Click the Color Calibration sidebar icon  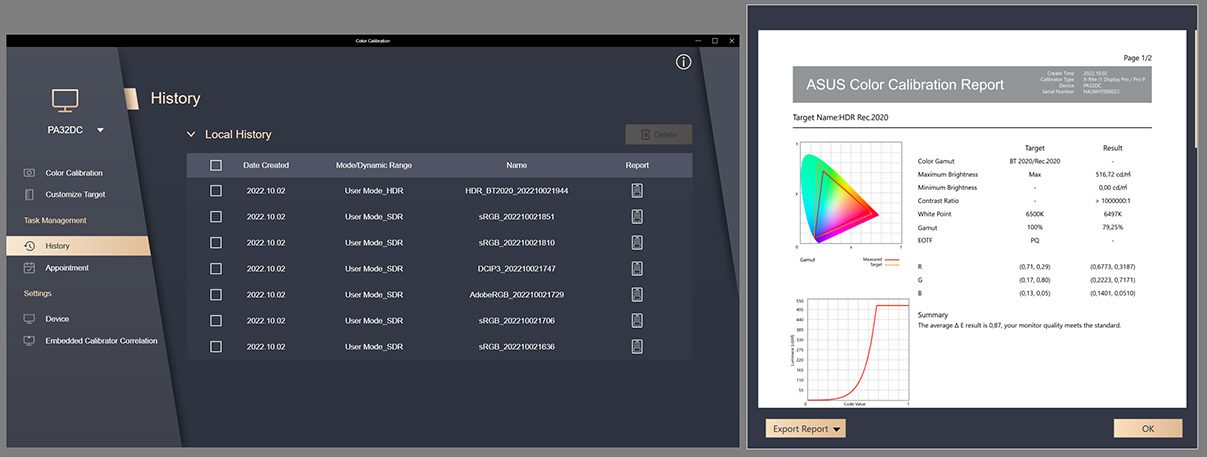[29, 173]
